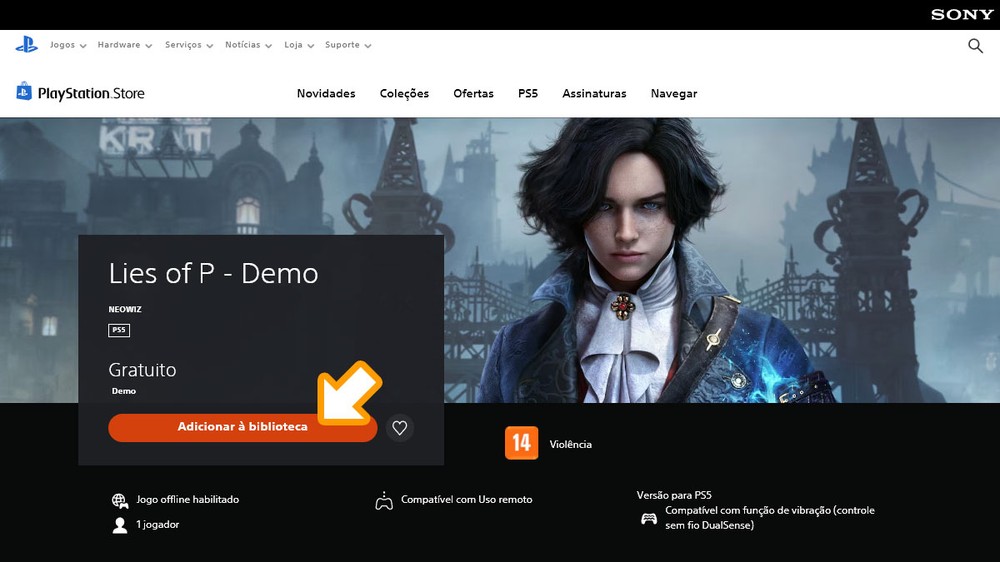Click the Lies of P - Demo title
Viewport: 1000px width, 562px height.
[213, 274]
